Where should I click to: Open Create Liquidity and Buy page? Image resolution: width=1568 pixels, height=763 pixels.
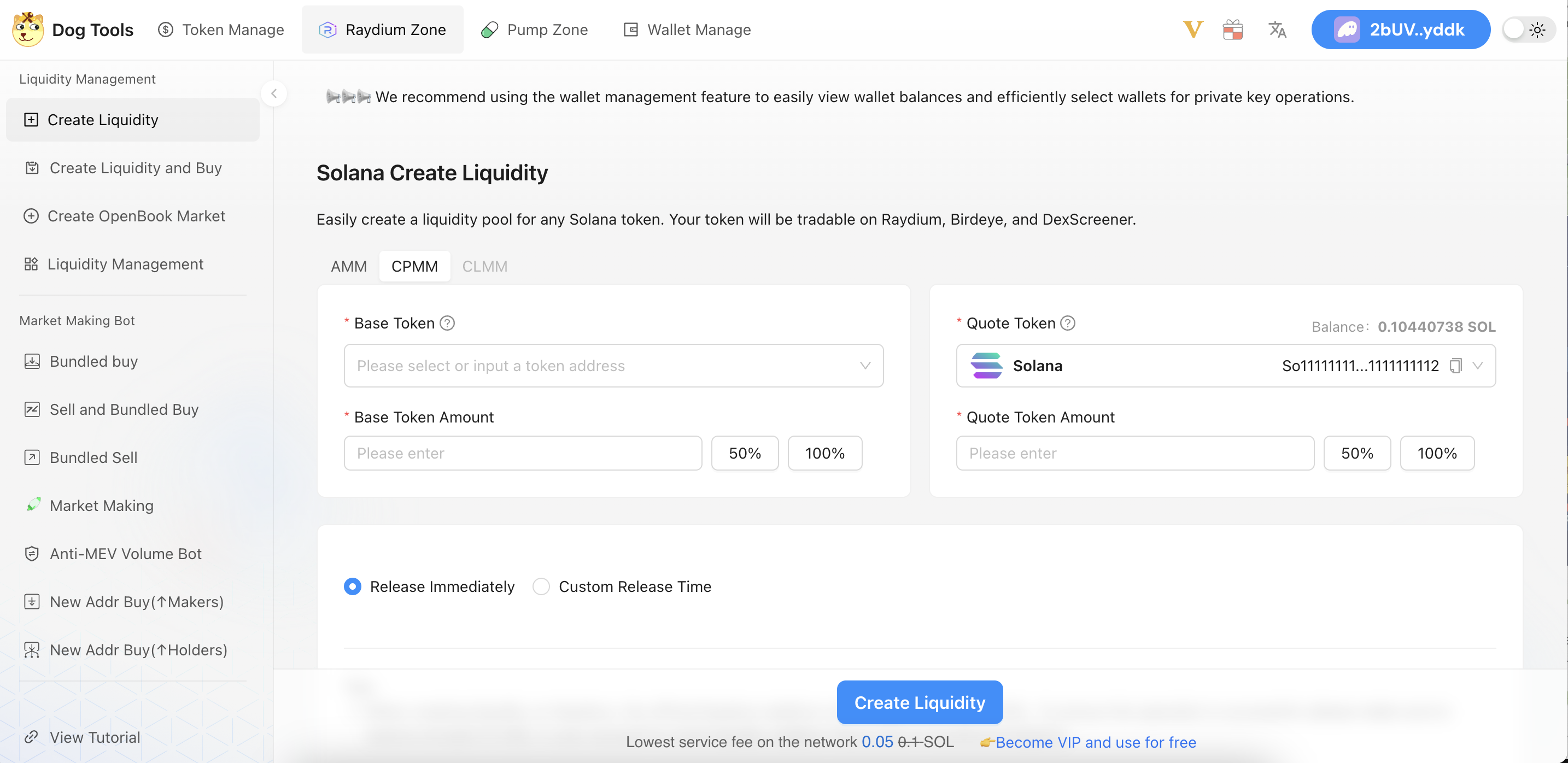[133, 168]
